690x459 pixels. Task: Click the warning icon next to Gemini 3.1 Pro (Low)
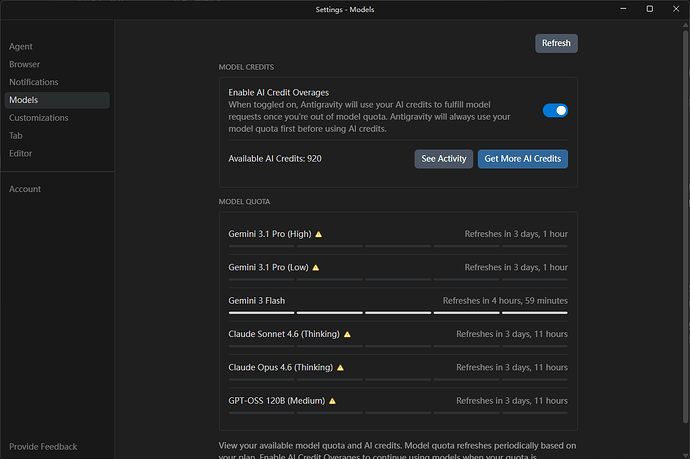316,268
